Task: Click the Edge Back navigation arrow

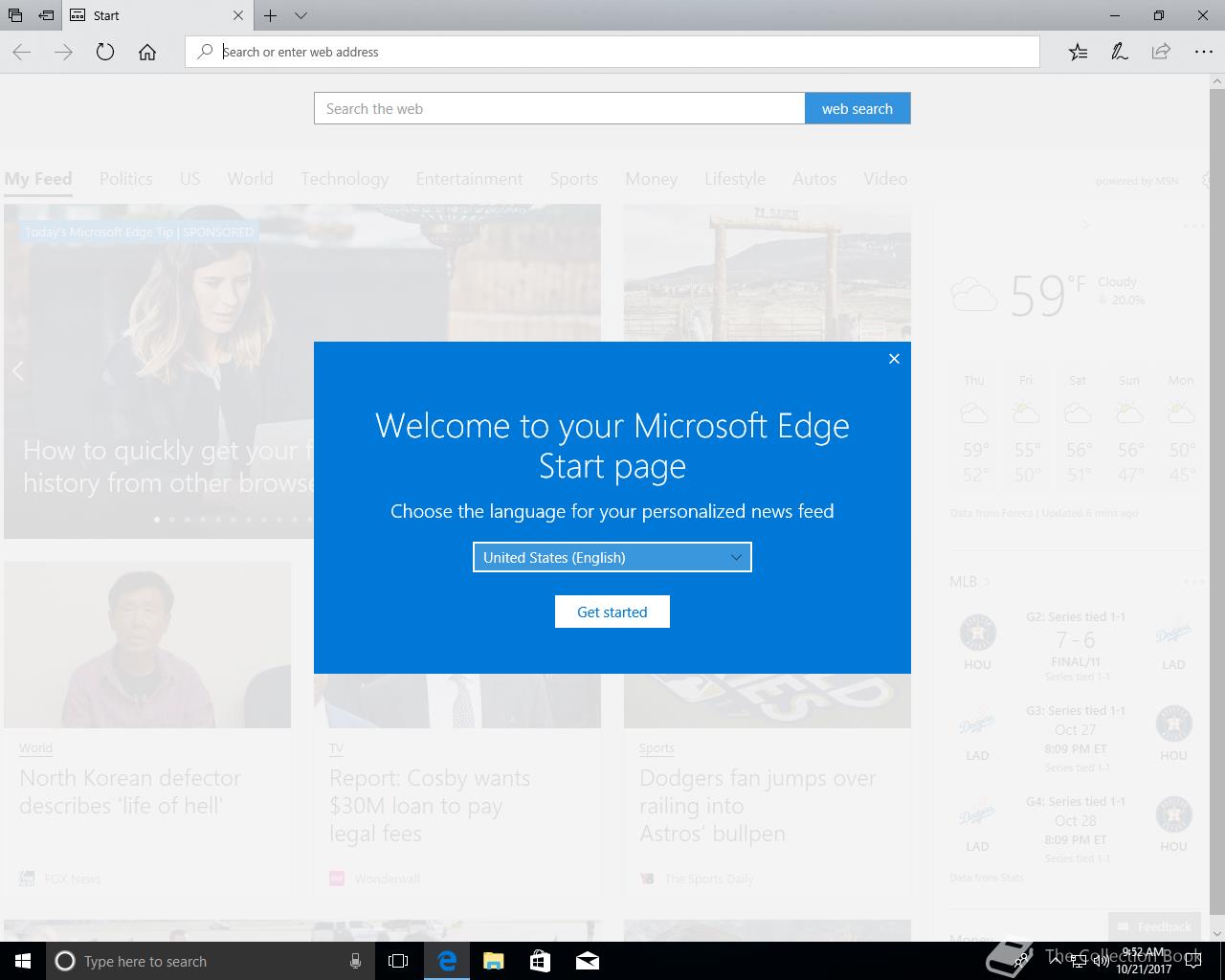Action: [22, 53]
